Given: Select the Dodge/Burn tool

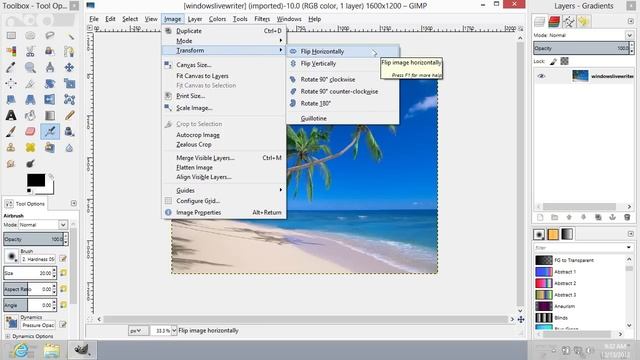Looking at the screenshot, I should (x=30, y=163).
